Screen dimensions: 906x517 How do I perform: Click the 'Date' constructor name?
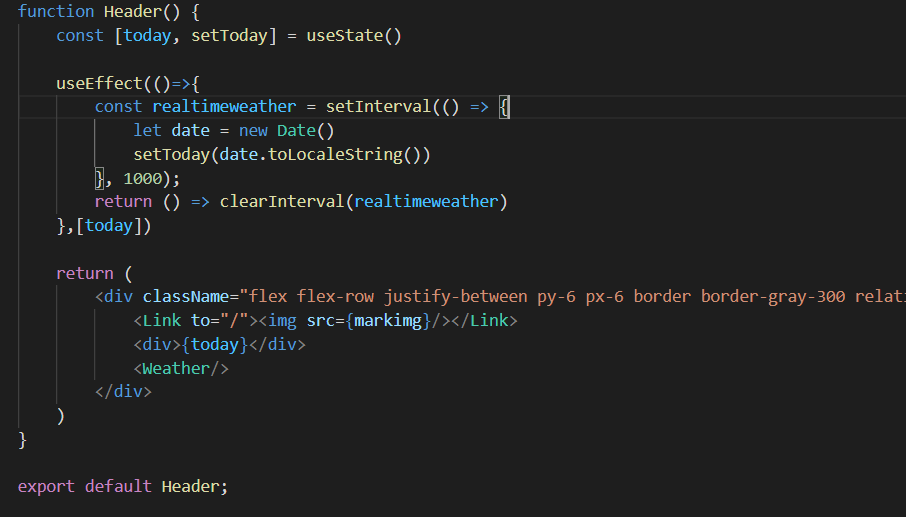click(296, 131)
